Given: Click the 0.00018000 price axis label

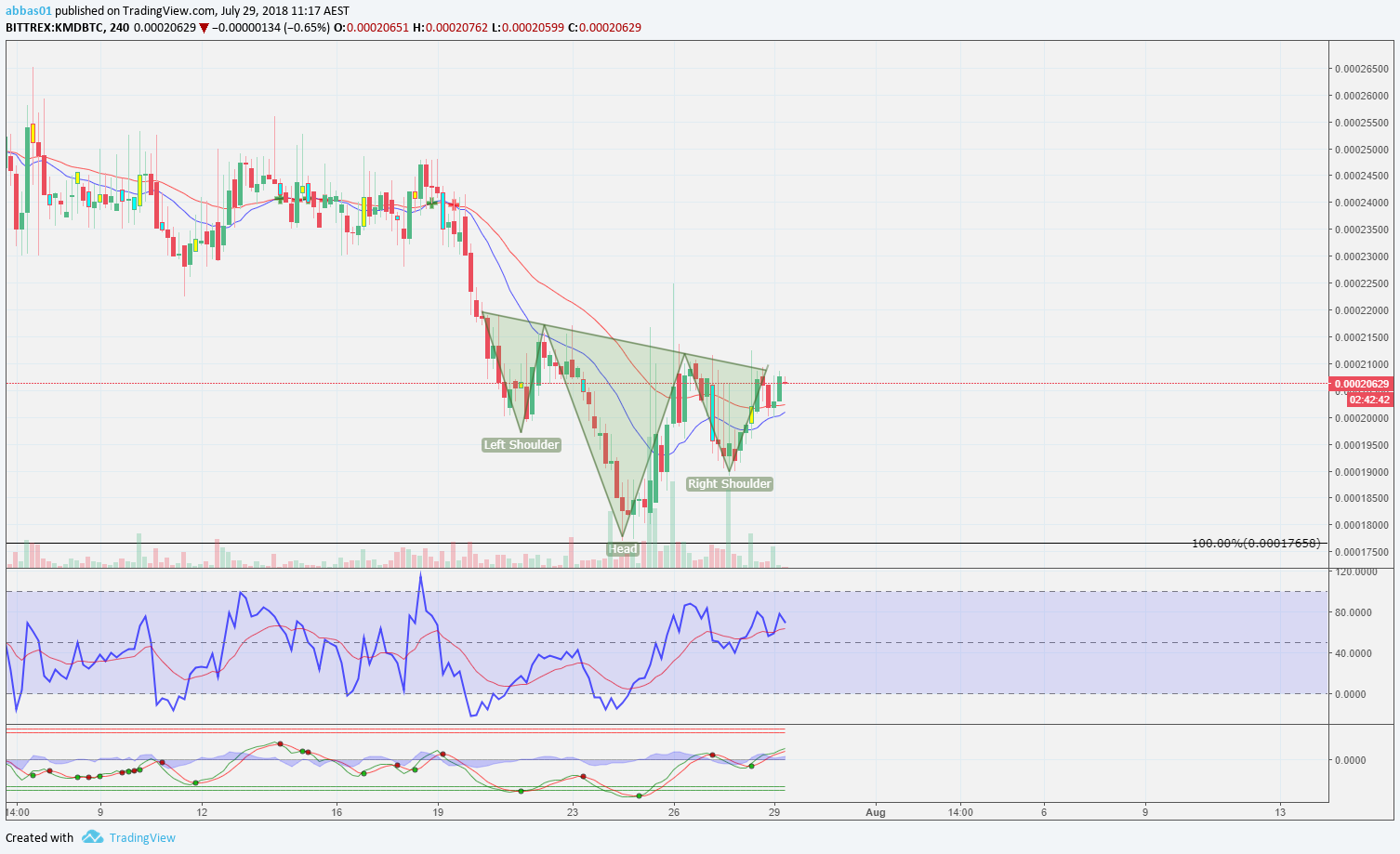Looking at the screenshot, I should pyautogui.click(x=1362, y=525).
